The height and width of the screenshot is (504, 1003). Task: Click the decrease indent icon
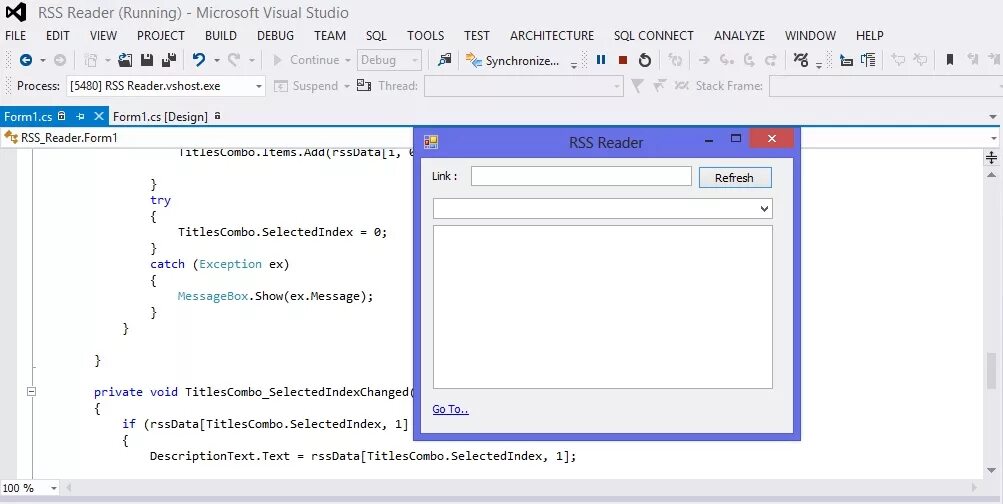pyautogui.click(x=846, y=60)
